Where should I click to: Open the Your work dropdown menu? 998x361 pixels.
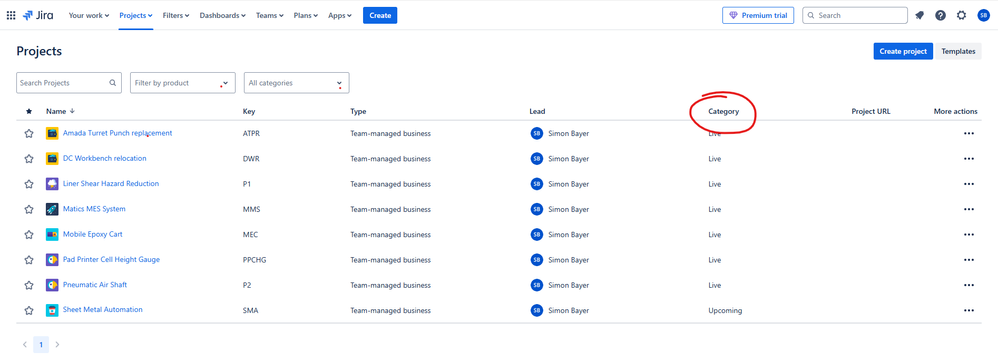[88, 15]
